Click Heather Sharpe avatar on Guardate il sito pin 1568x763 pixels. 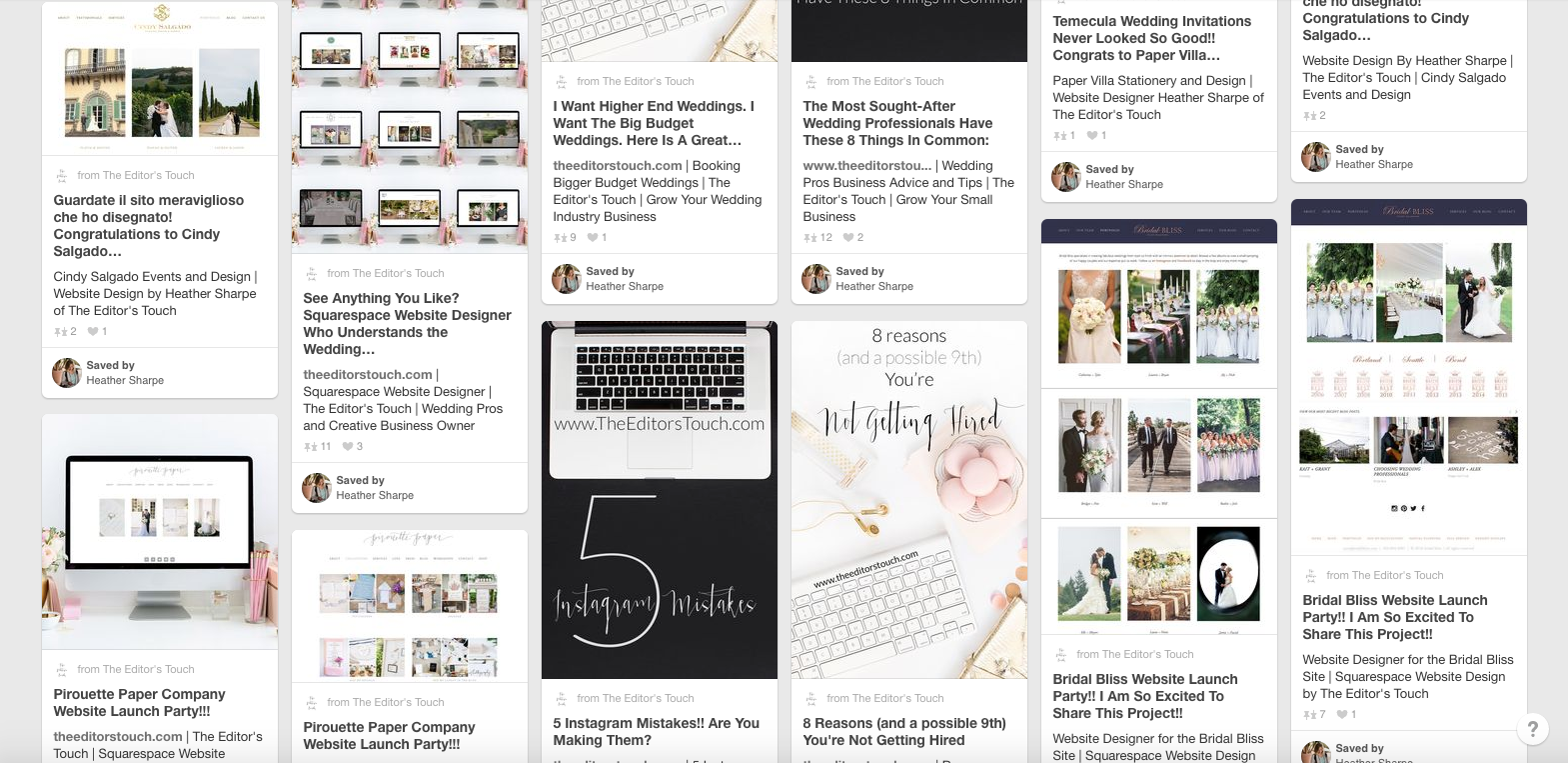click(67, 373)
